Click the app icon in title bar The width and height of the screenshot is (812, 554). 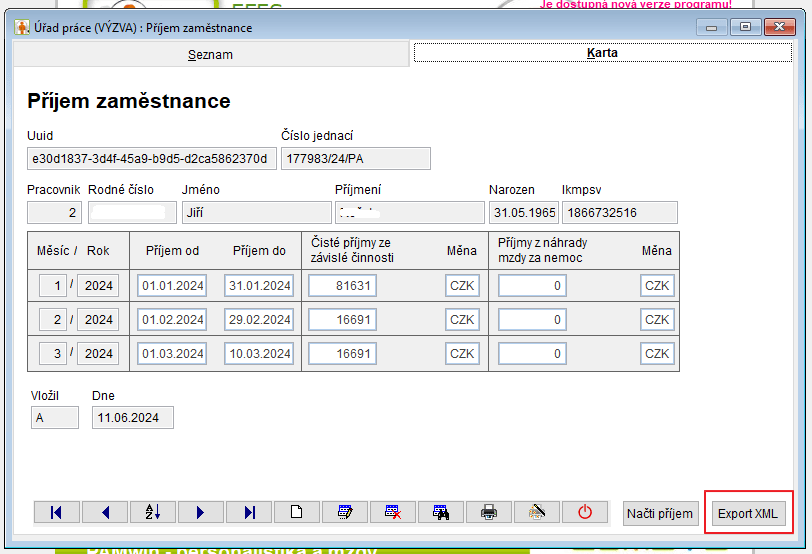pyautogui.click(x=22, y=27)
